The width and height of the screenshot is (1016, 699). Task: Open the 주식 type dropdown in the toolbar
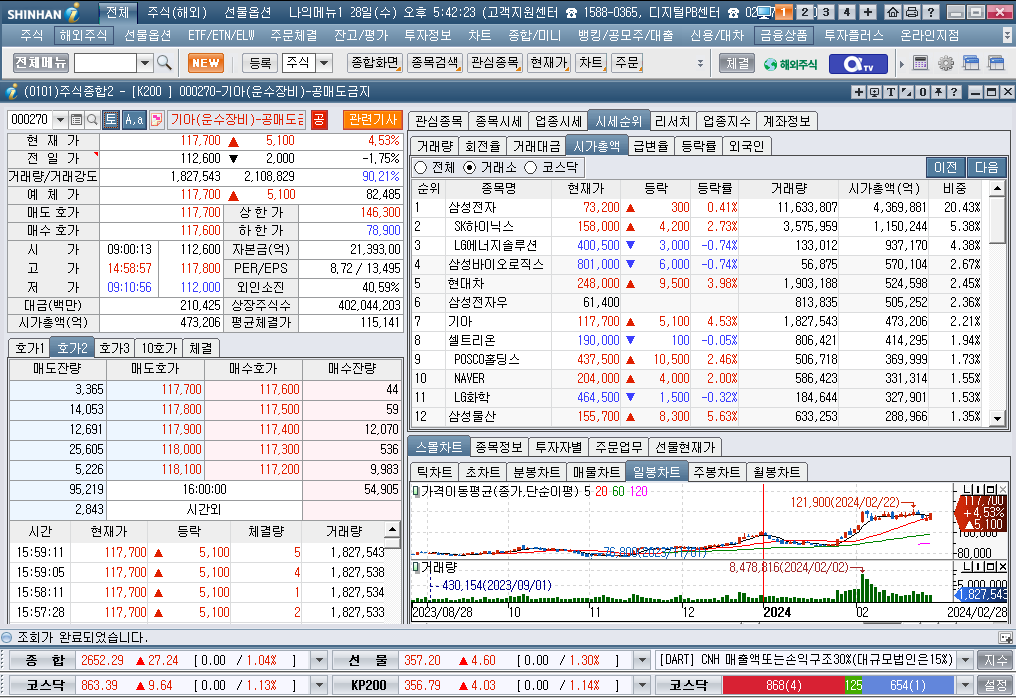[x=325, y=63]
